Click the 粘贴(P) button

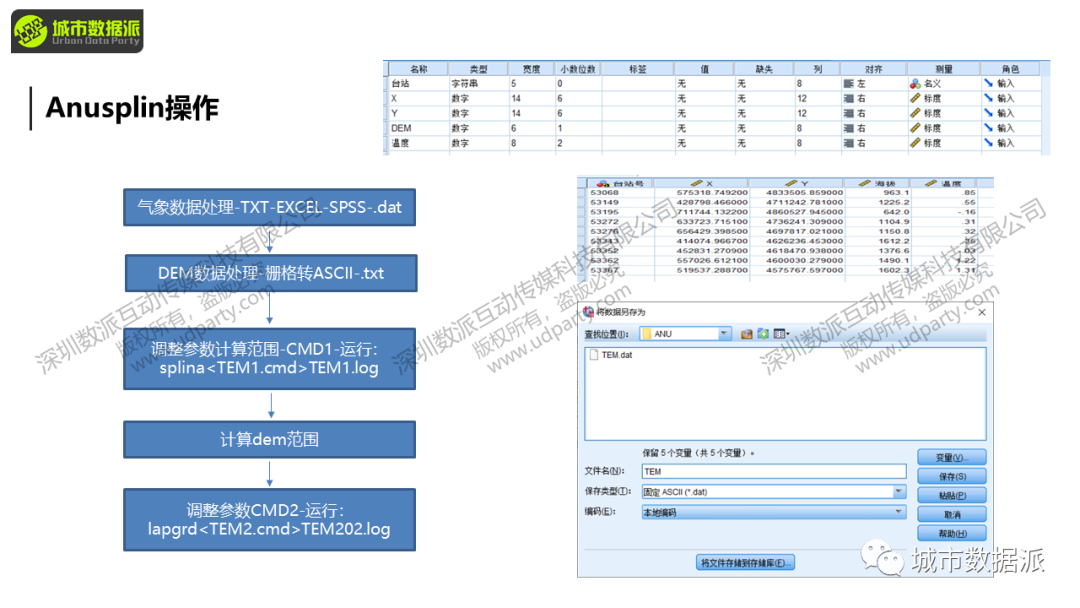point(952,496)
